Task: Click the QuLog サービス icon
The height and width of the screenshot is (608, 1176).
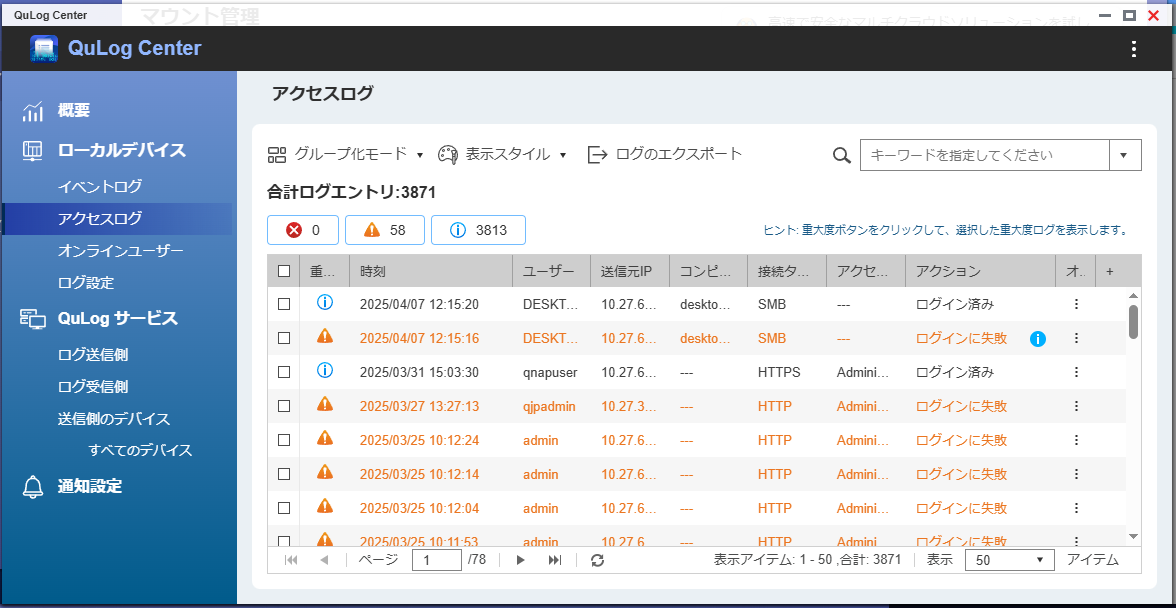Action: (x=33, y=319)
